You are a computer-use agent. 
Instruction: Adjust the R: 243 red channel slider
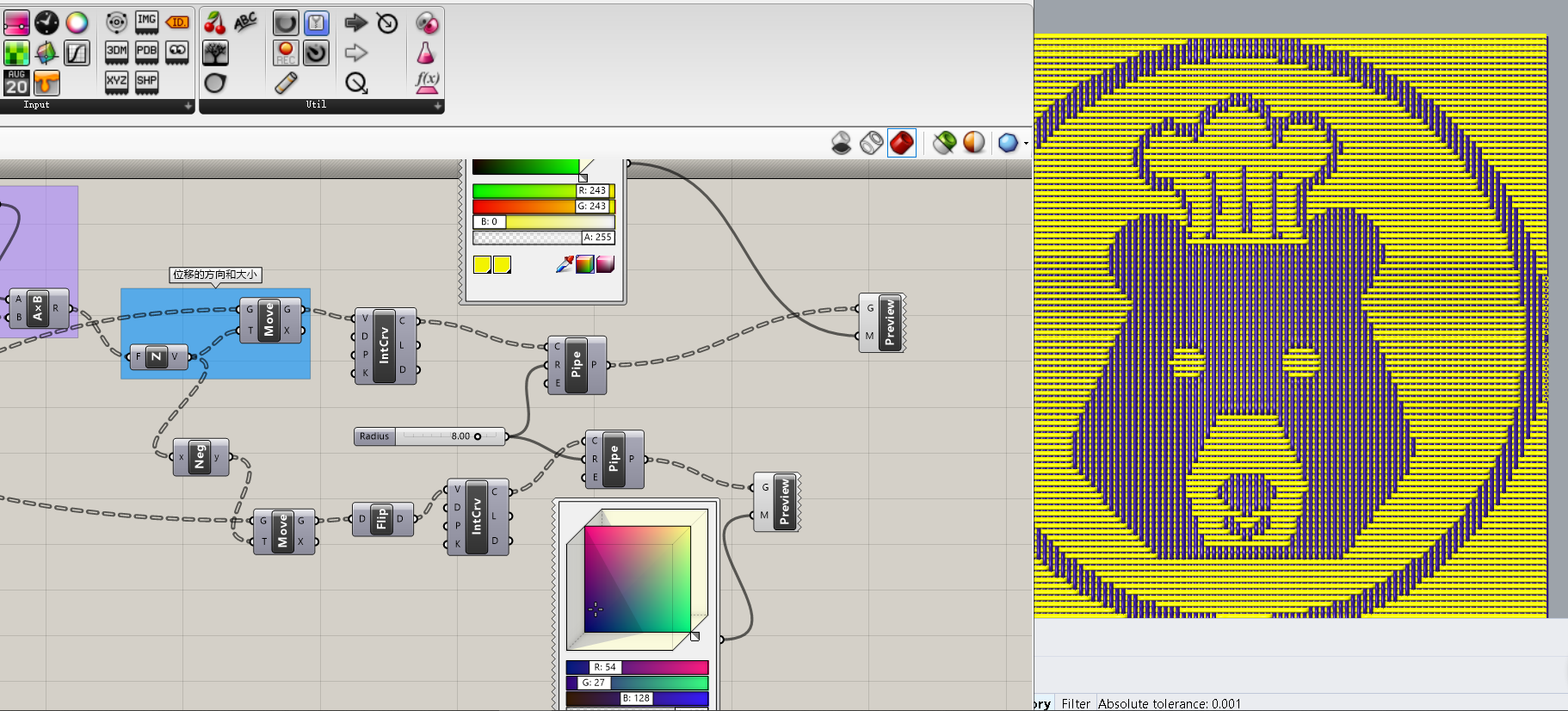tap(543, 190)
